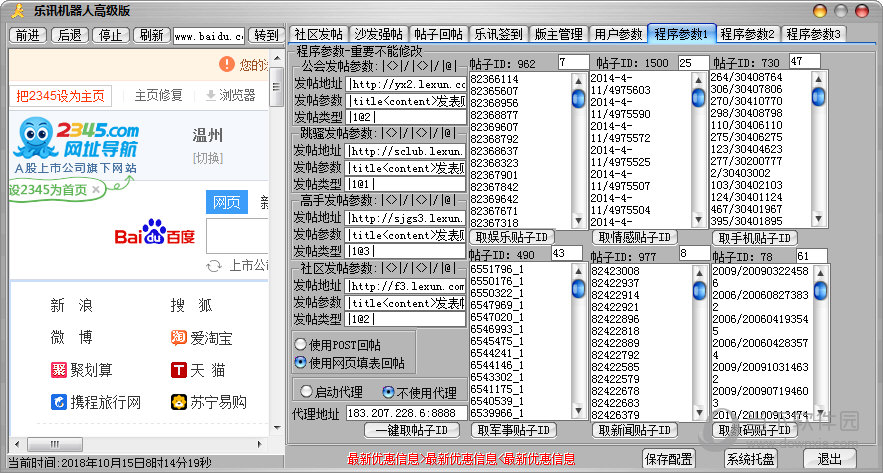This screenshot has width=883, height=473.
Task: Click the 公会发帖 发帖参数 field
Action: (406, 101)
